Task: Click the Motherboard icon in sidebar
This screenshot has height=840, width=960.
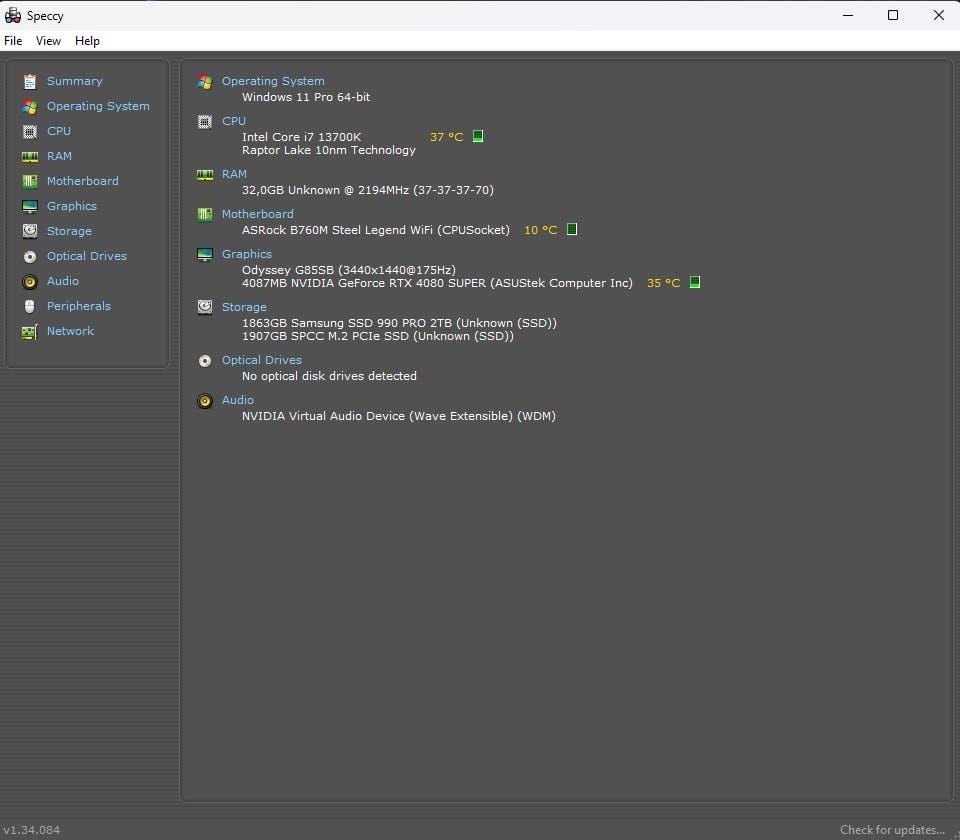Action: (x=29, y=181)
